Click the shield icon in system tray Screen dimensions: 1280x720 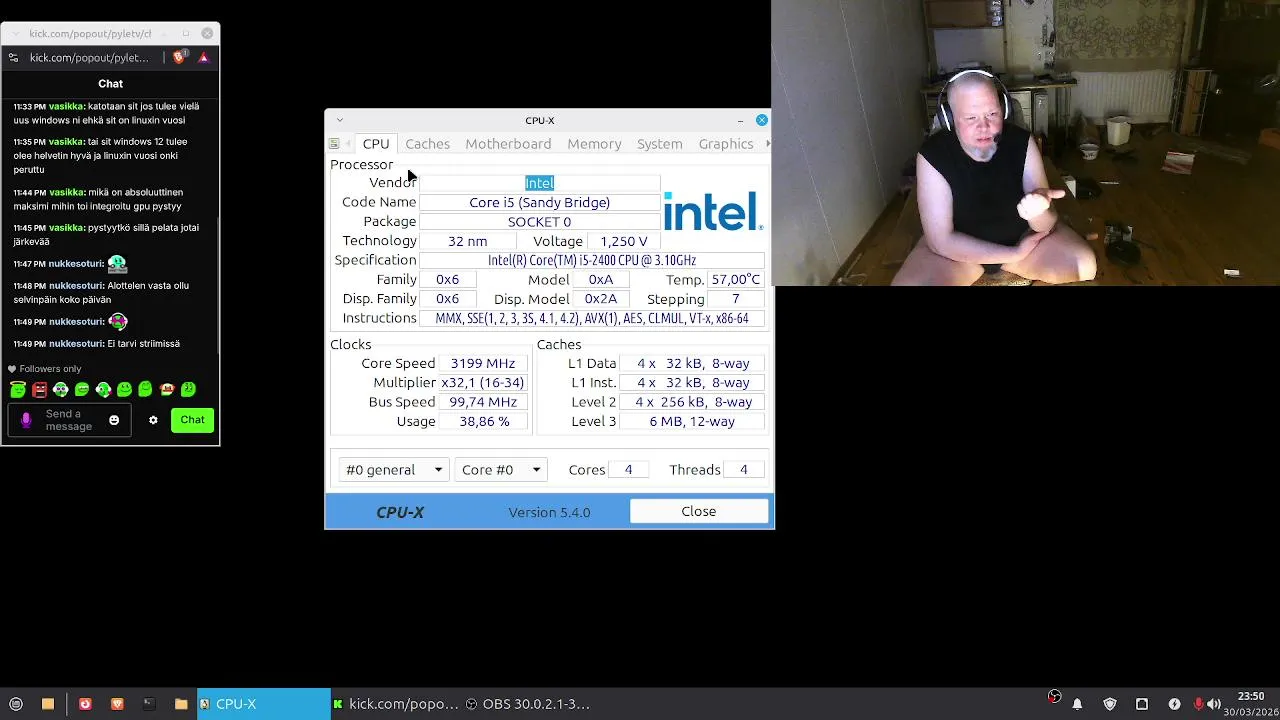pyautogui.click(x=1110, y=704)
